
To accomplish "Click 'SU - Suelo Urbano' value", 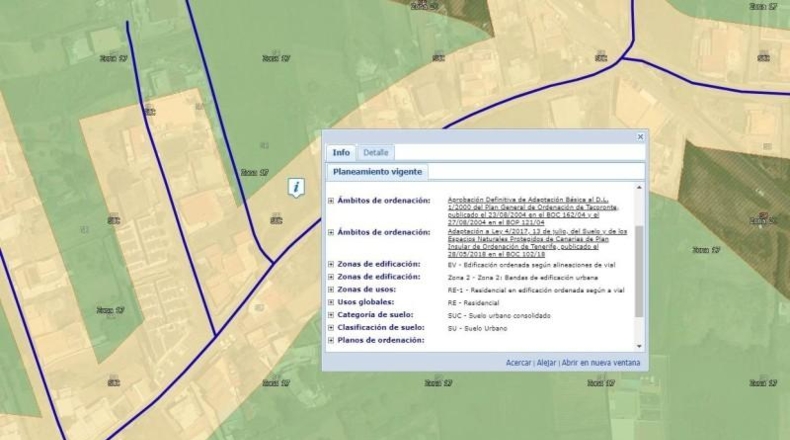I will [x=477, y=328].
